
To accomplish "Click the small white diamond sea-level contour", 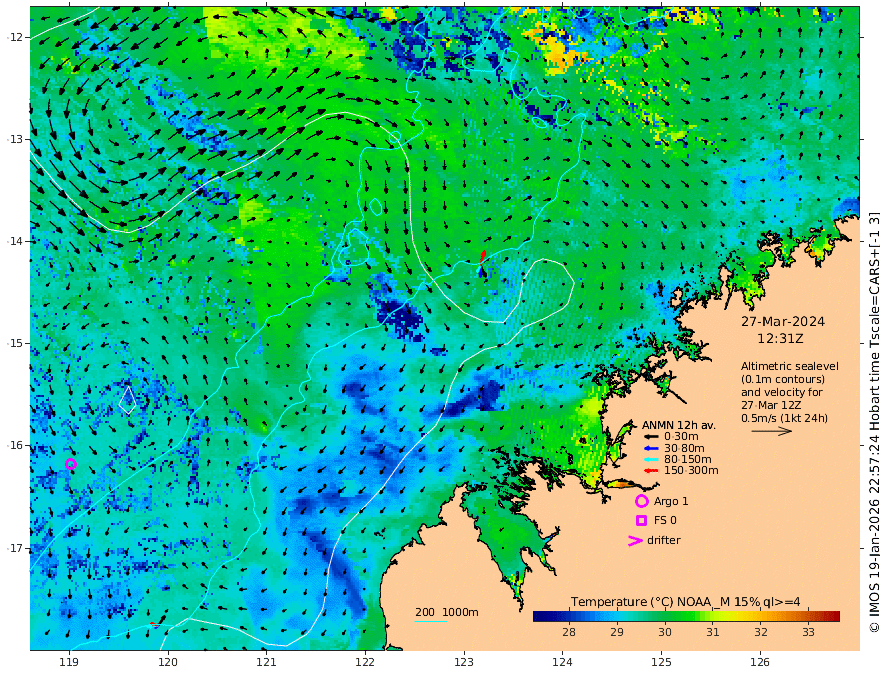I will point(127,399).
